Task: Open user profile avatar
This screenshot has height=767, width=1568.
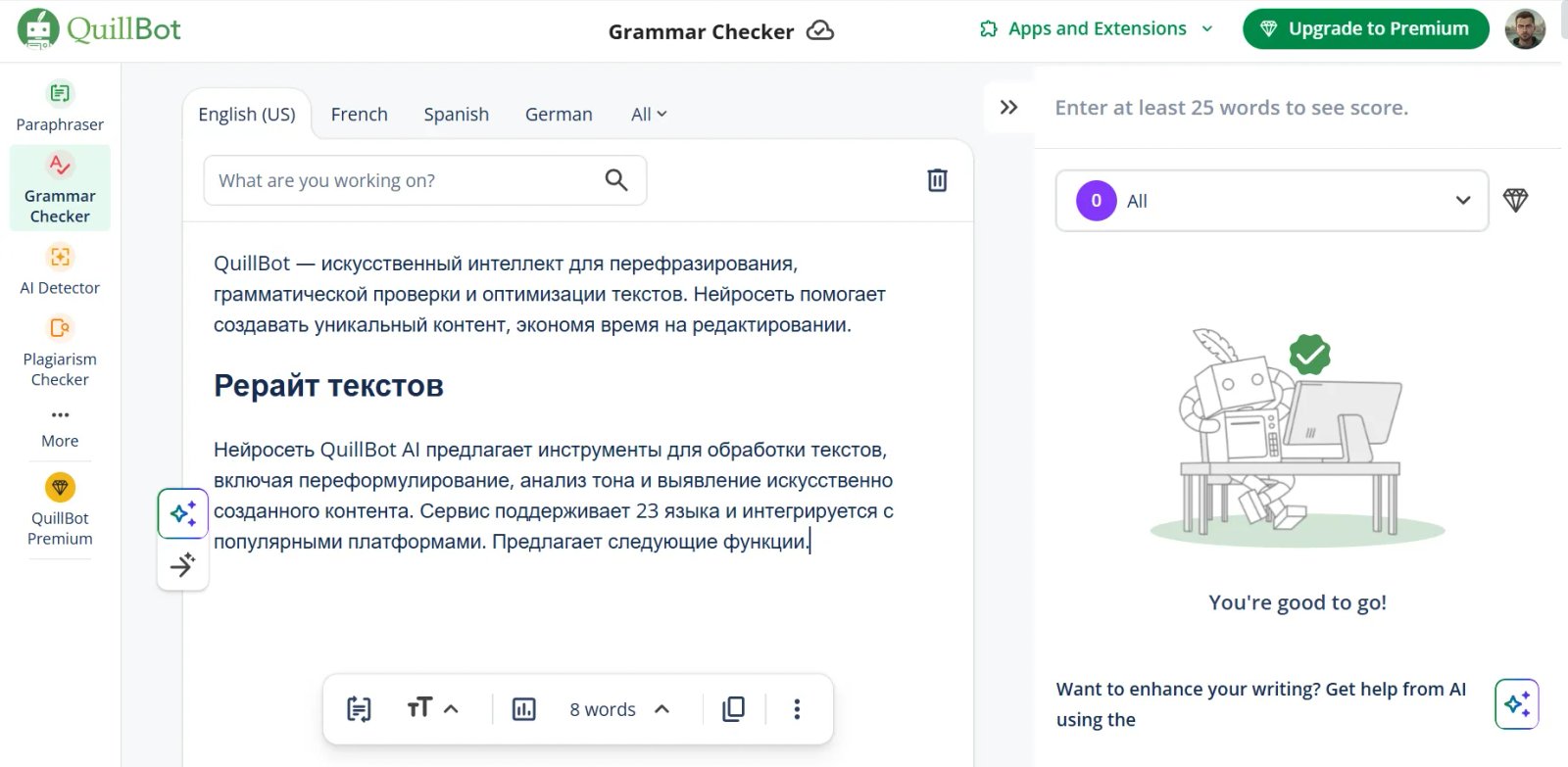Action: click(1525, 29)
